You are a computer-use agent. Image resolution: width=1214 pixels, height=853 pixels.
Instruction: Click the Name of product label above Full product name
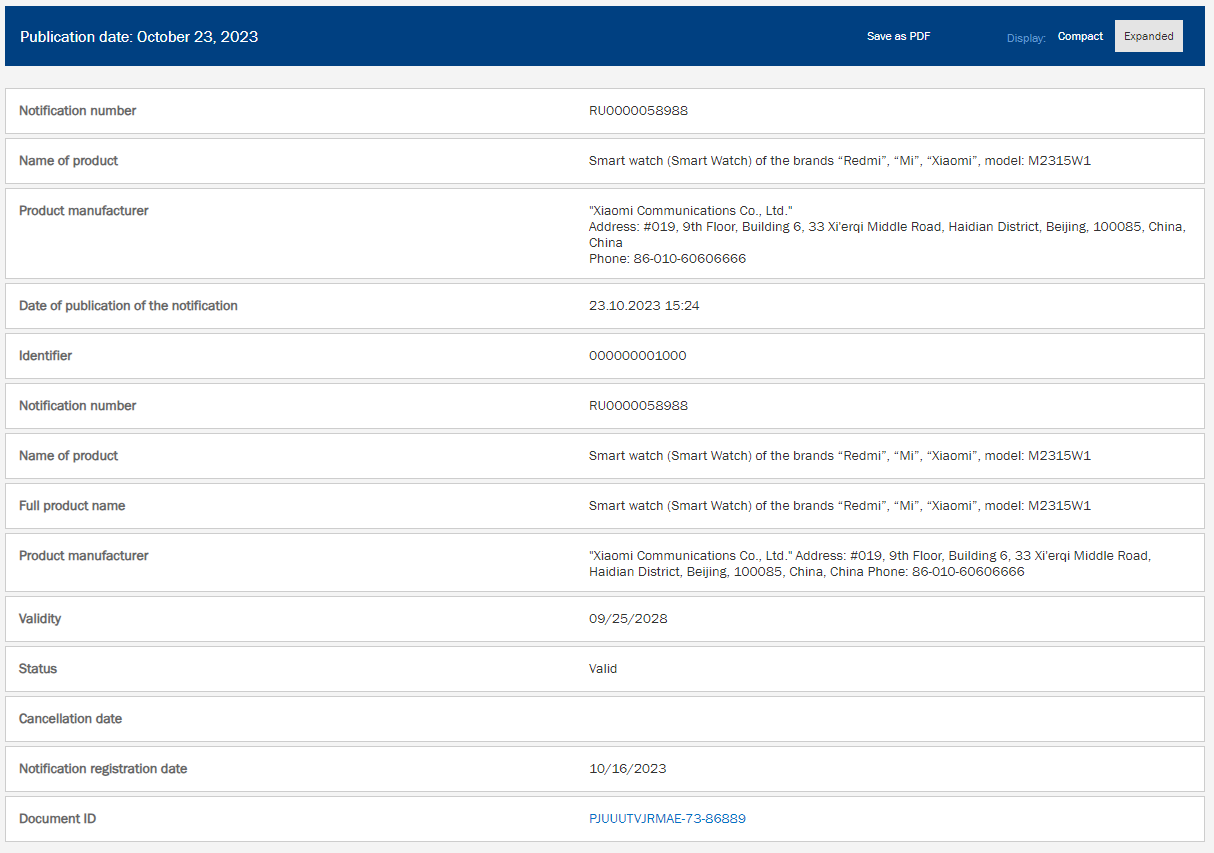[68, 455]
